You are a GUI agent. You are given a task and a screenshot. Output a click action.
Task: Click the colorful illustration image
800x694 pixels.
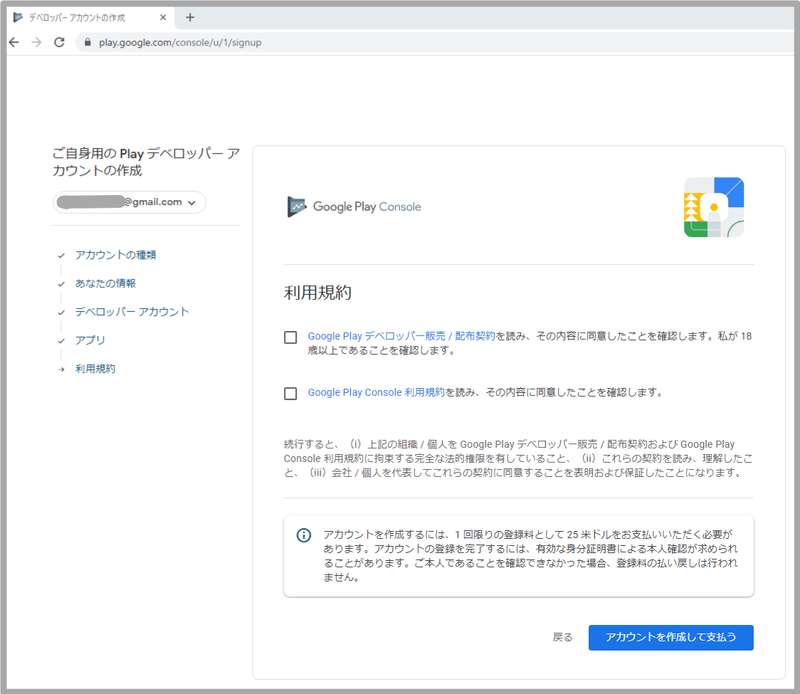714,207
